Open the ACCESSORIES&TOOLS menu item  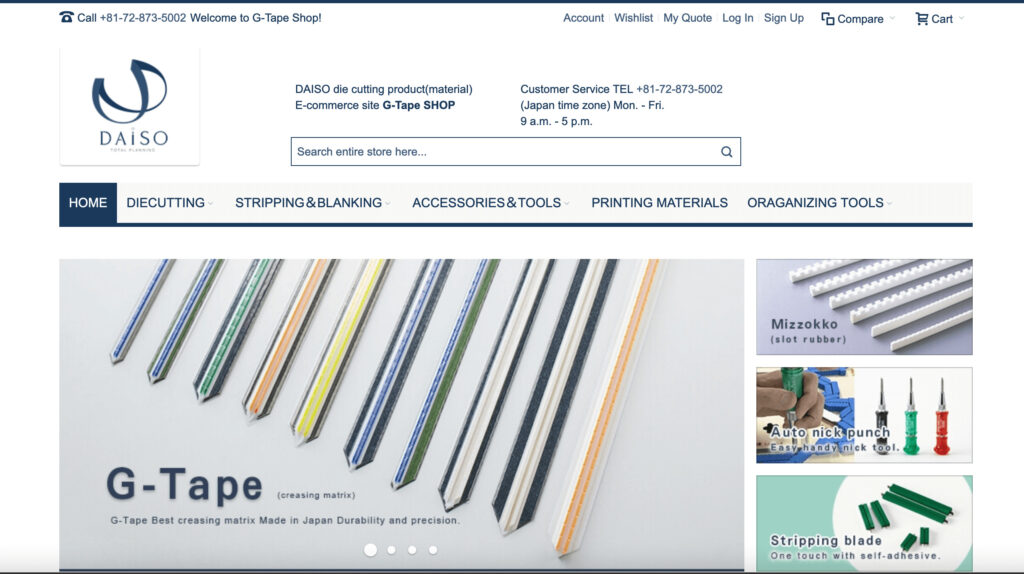point(487,203)
